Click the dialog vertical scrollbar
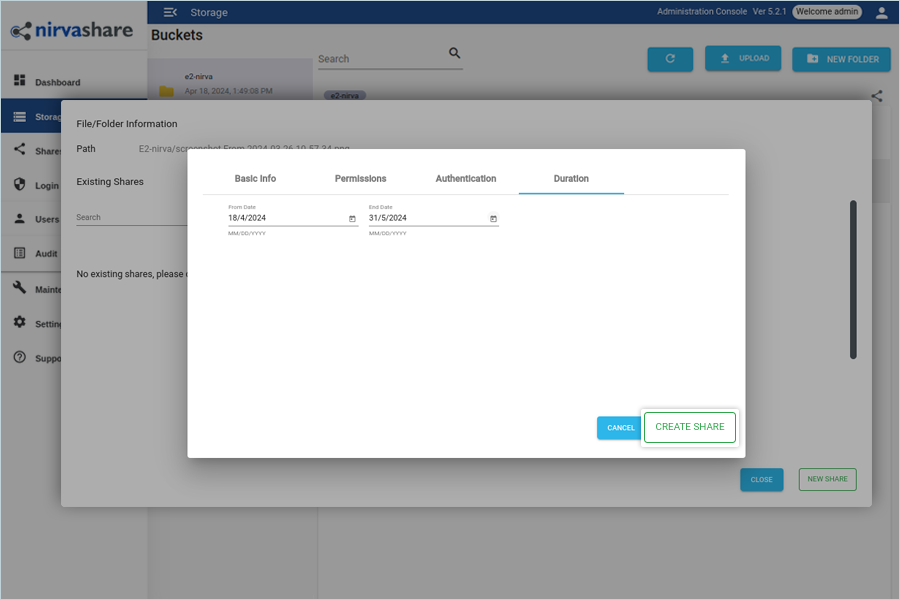 tap(854, 280)
